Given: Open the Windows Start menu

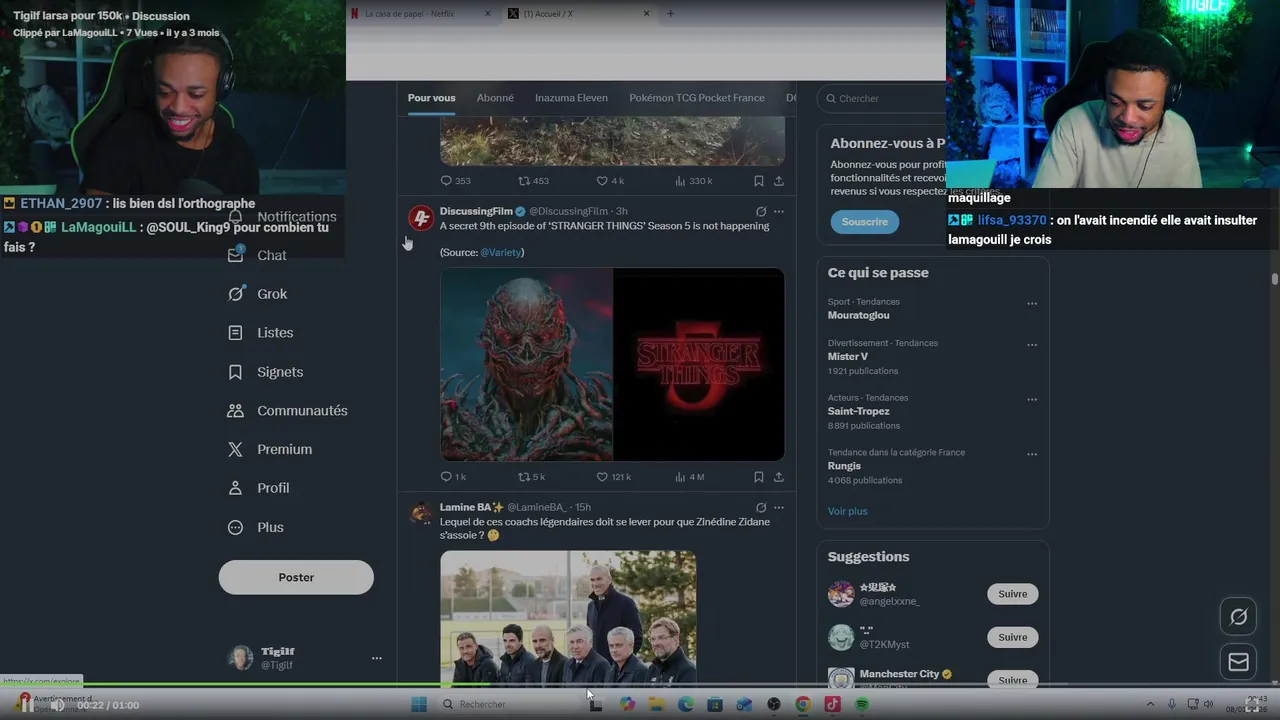Looking at the screenshot, I should click(419, 705).
